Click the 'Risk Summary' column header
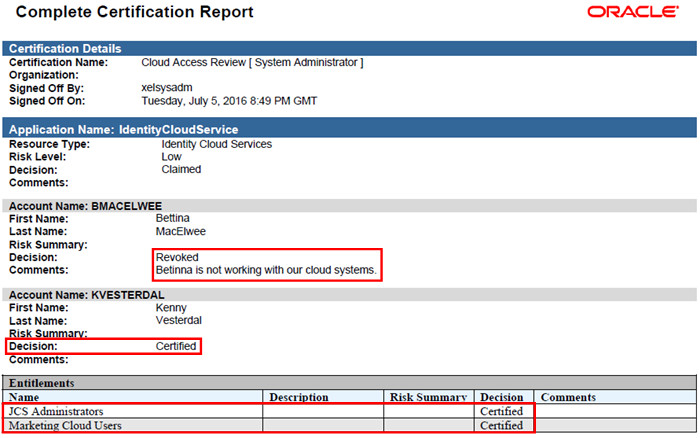This screenshot has width=700, height=438. tap(429, 397)
